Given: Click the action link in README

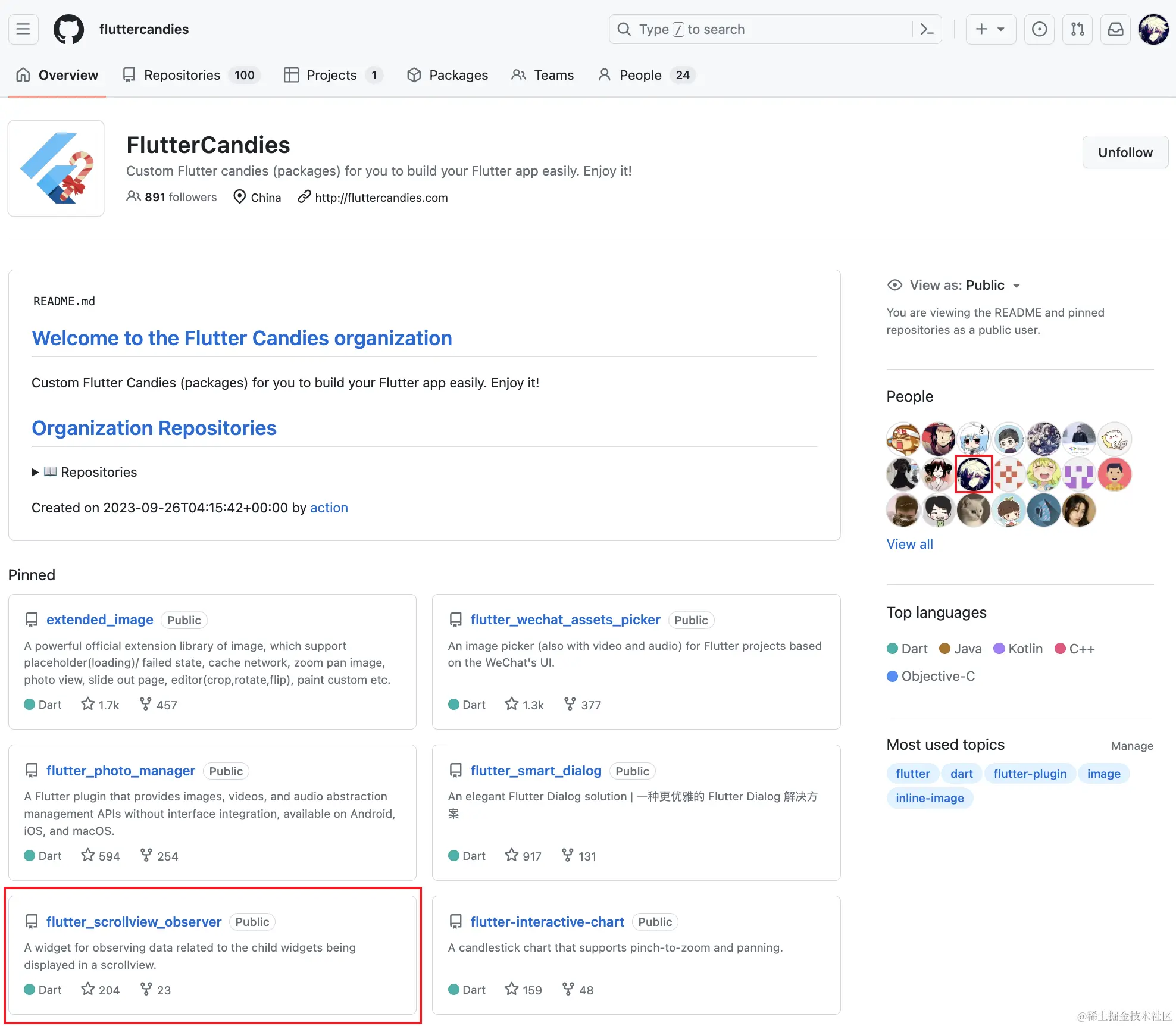Looking at the screenshot, I should click(329, 508).
